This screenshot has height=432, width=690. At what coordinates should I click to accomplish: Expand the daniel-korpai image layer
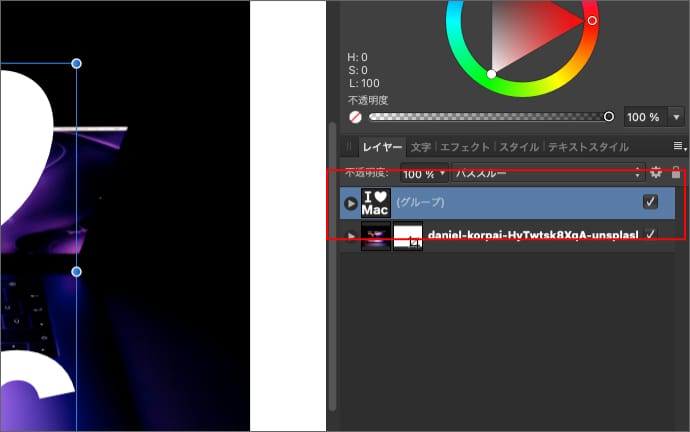[350, 236]
